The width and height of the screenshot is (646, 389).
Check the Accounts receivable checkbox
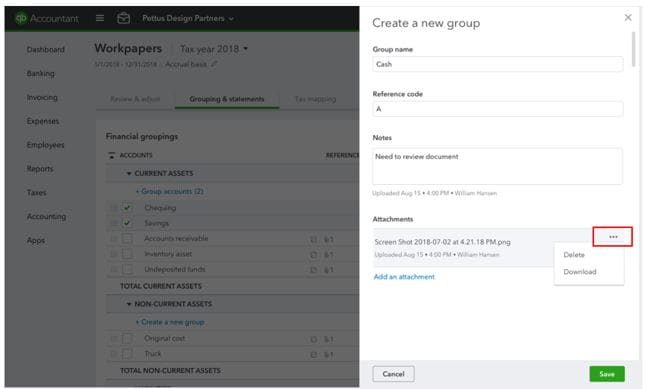coord(127,239)
